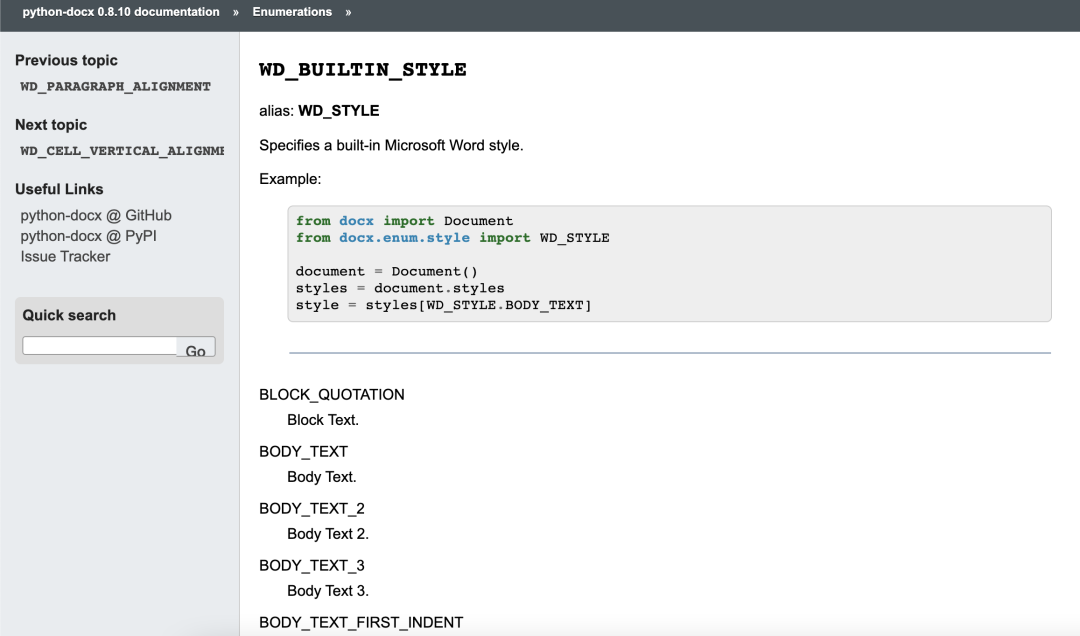This screenshot has width=1080, height=636.
Task: Click code line 'style = styles[WD_STYLE.BODY_TEXT]'
Action: (x=444, y=305)
